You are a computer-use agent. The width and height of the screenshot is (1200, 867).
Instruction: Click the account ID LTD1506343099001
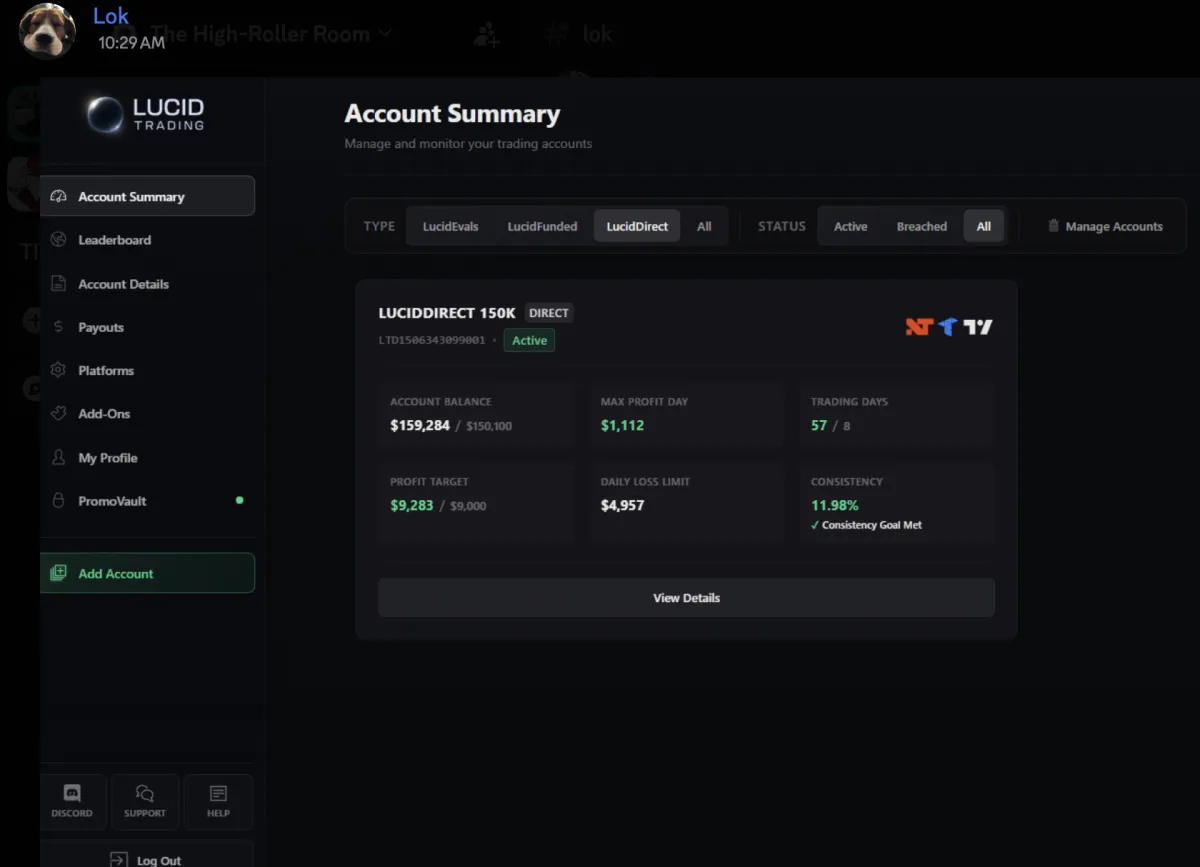tap(432, 340)
